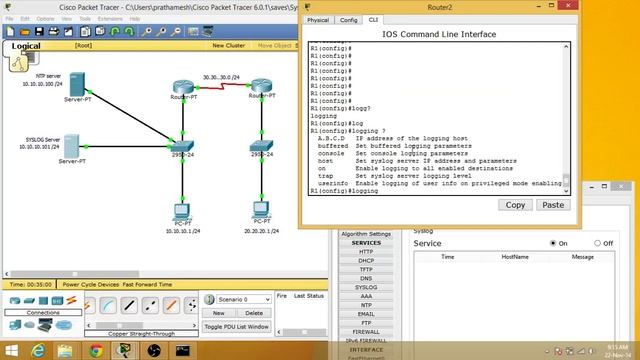Click the scenario info icon

(x=209, y=300)
